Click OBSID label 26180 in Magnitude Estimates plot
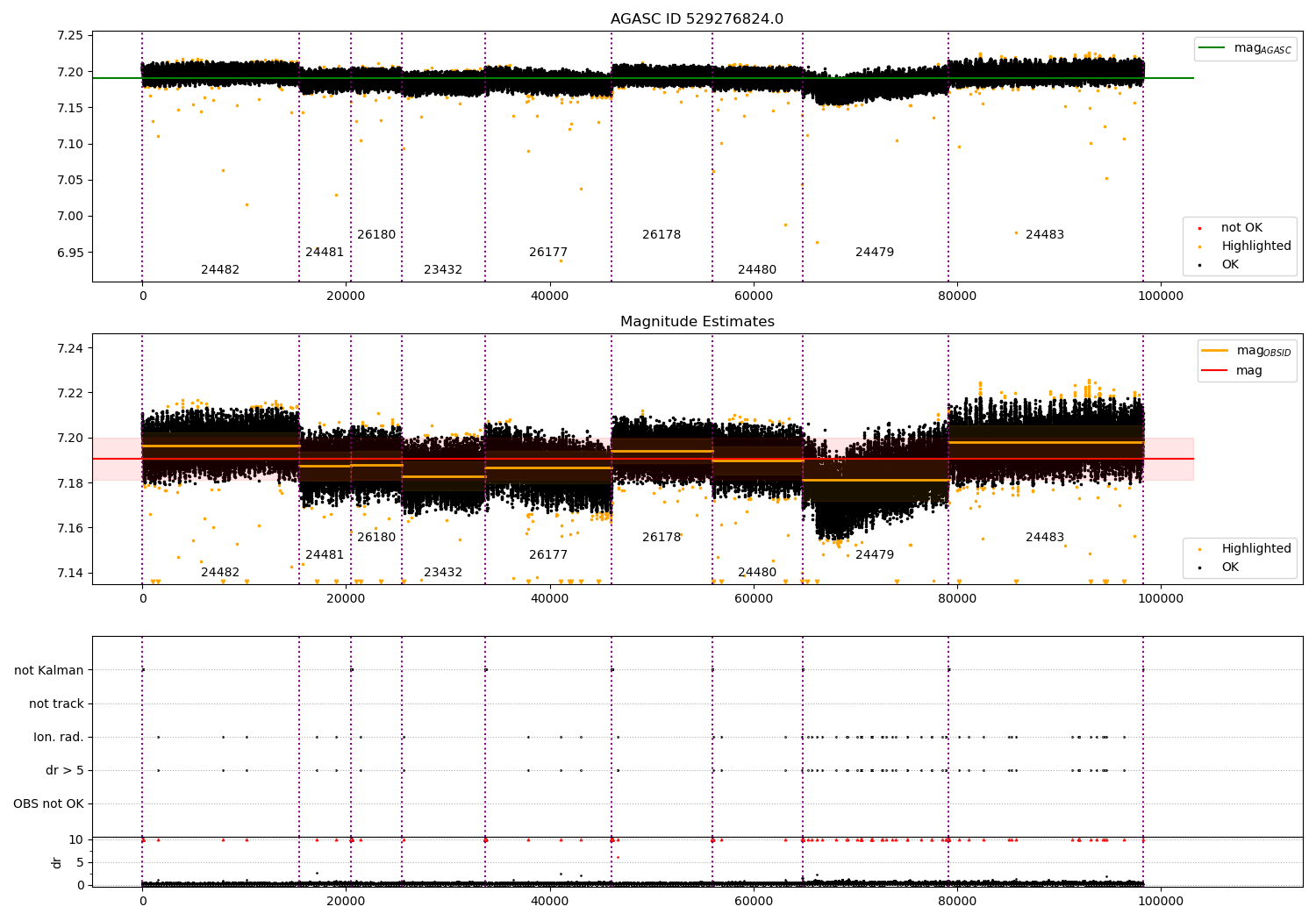 pyautogui.click(x=376, y=538)
